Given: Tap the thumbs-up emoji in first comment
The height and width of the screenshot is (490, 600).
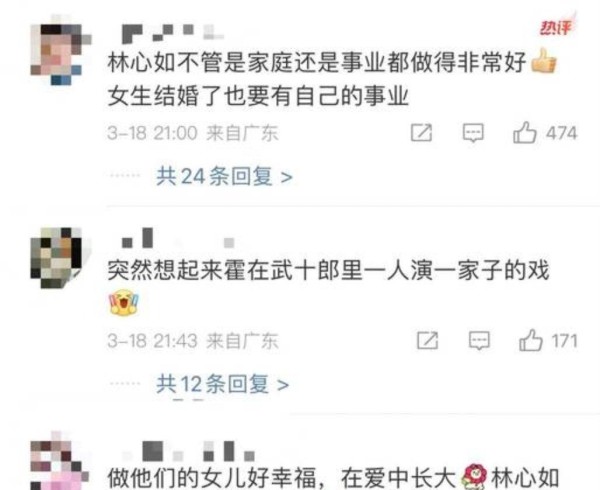Looking at the screenshot, I should point(543,60).
